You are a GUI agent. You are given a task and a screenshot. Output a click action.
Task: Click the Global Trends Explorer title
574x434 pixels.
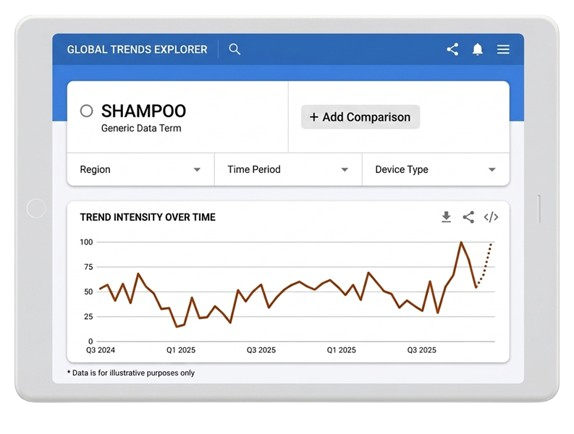[x=137, y=49]
